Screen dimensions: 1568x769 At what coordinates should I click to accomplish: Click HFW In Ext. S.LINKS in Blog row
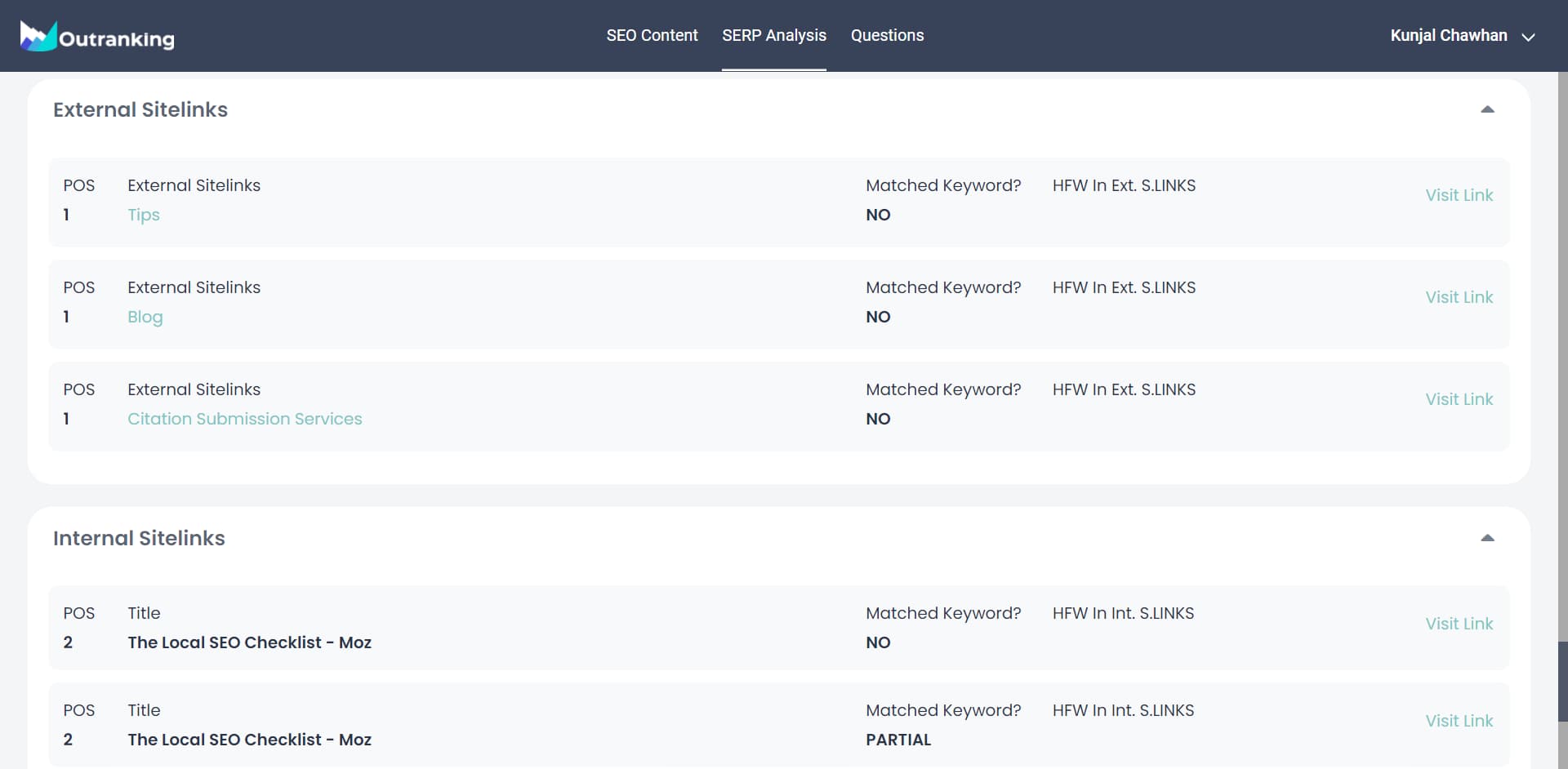(1124, 287)
